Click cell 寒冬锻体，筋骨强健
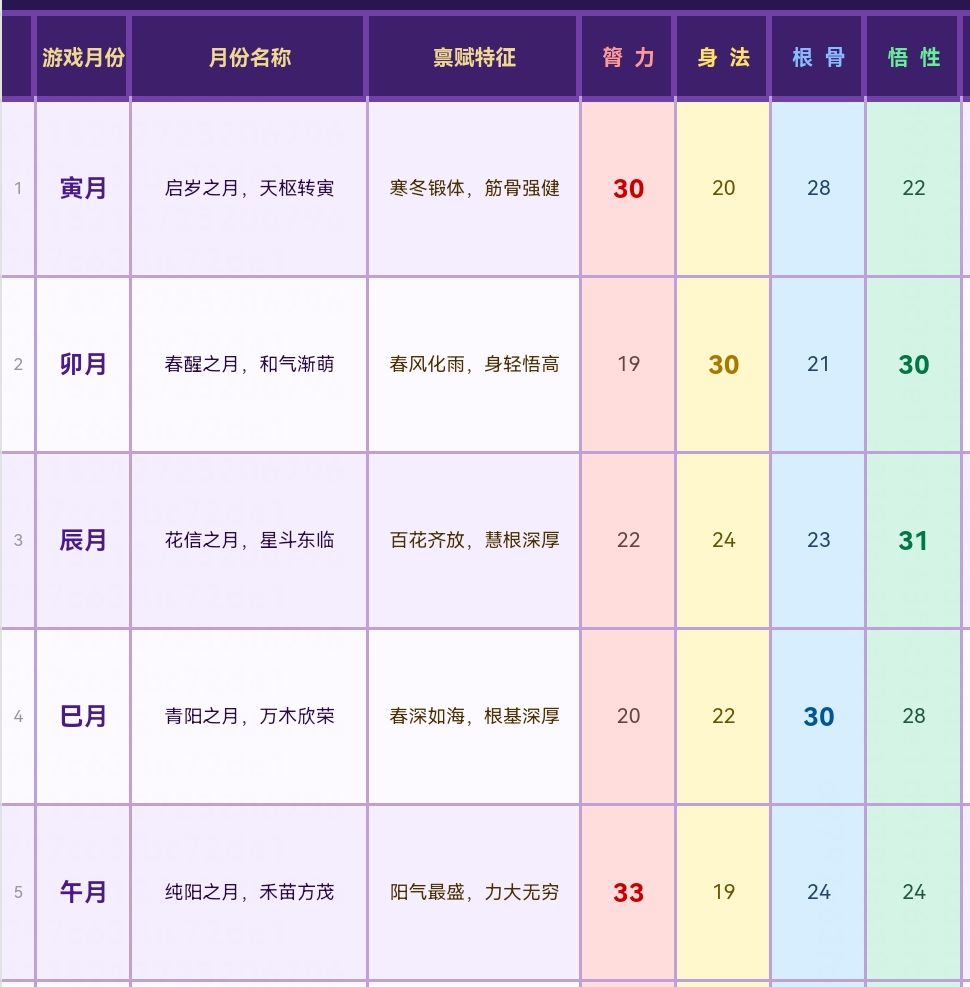 (x=474, y=188)
